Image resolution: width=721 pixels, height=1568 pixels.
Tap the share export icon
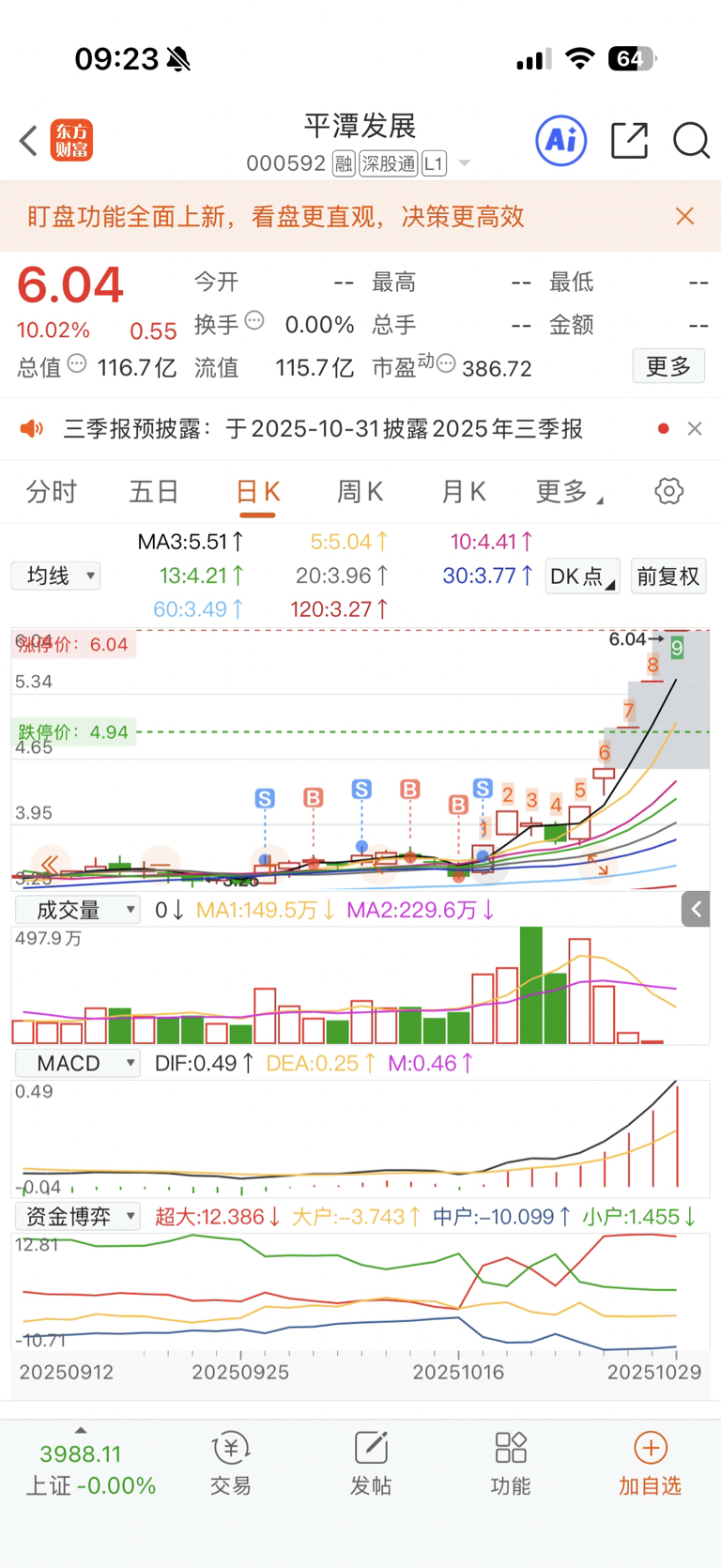[629, 141]
